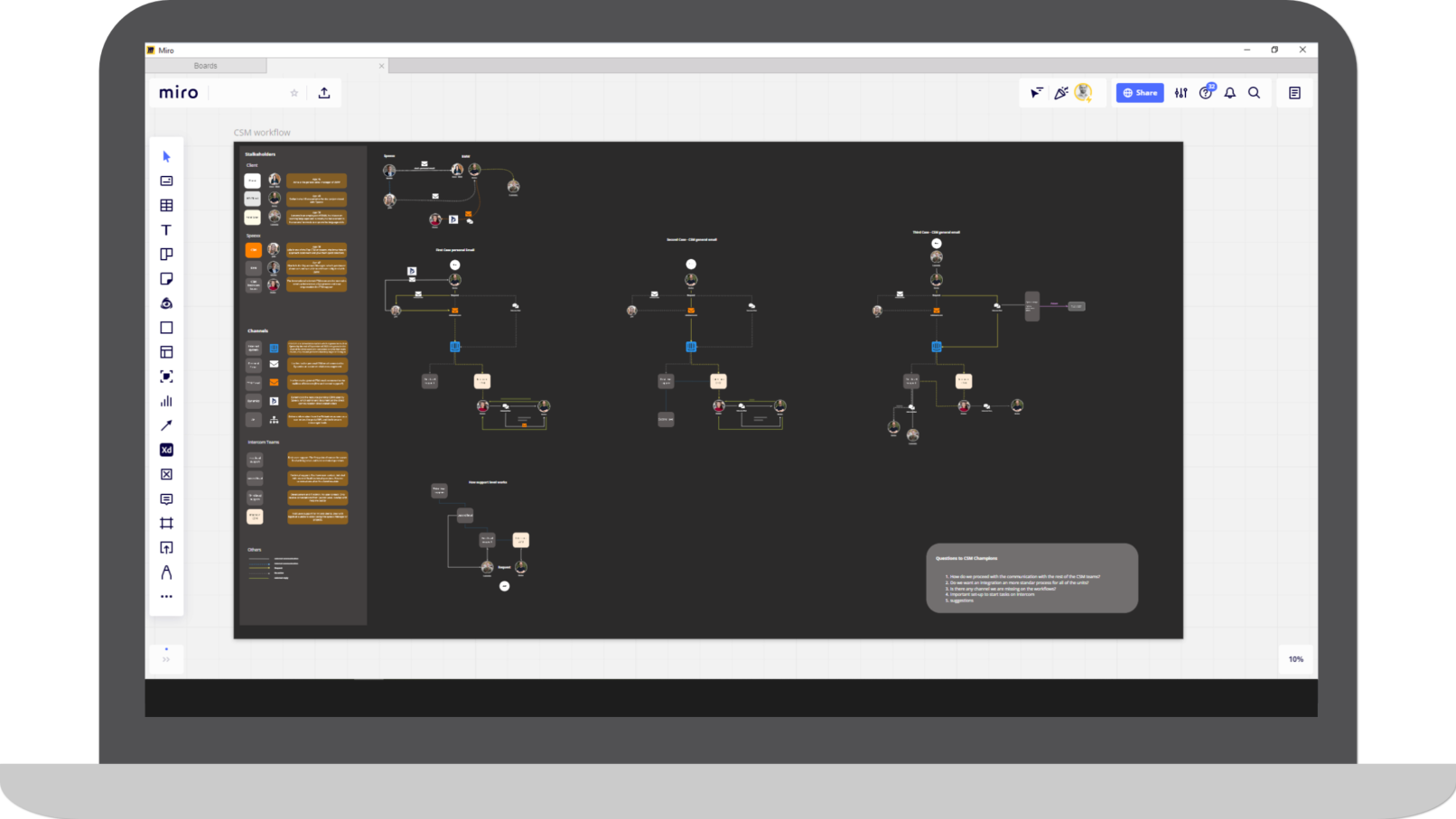Open the chart tool
The image size is (1456, 819).
pos(166,401)
